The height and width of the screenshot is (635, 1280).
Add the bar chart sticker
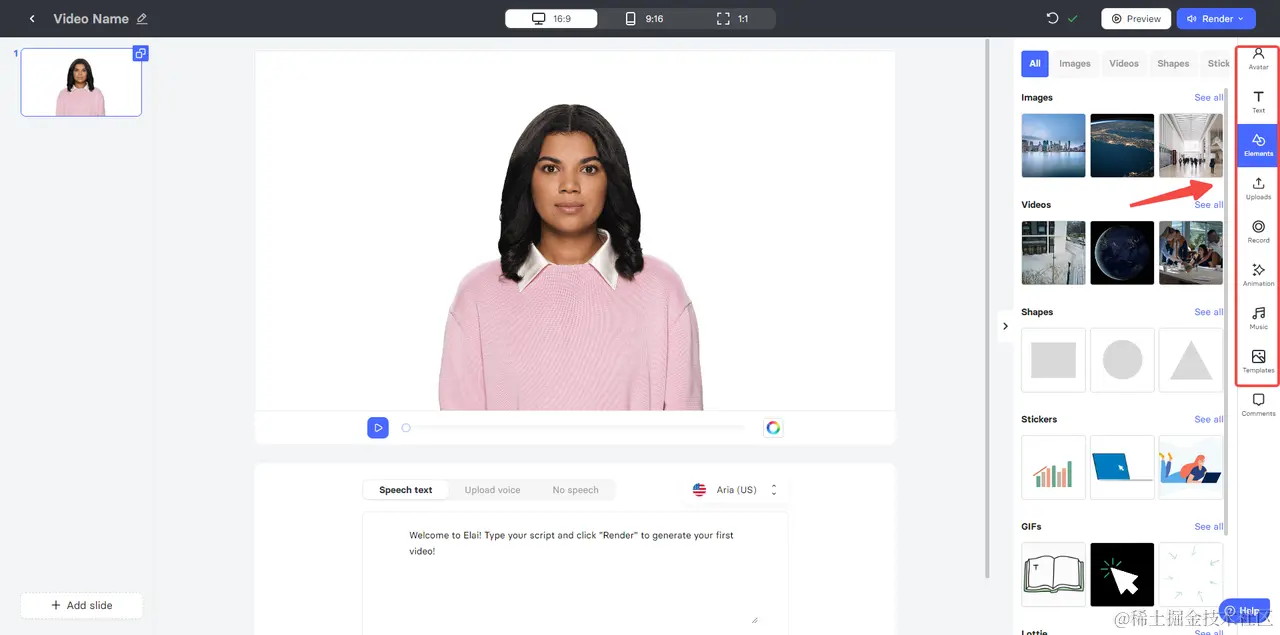[1053, 467]
